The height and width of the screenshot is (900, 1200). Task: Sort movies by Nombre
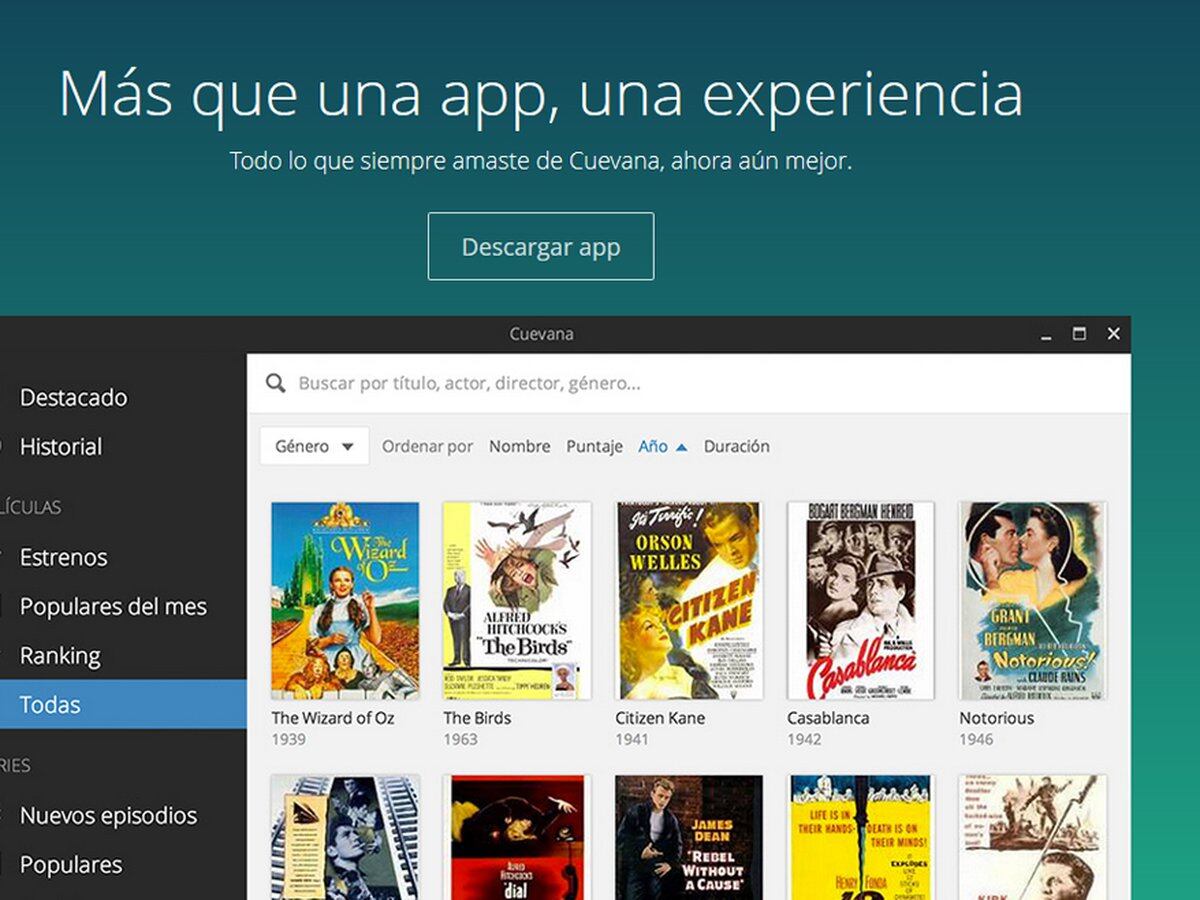519,446
